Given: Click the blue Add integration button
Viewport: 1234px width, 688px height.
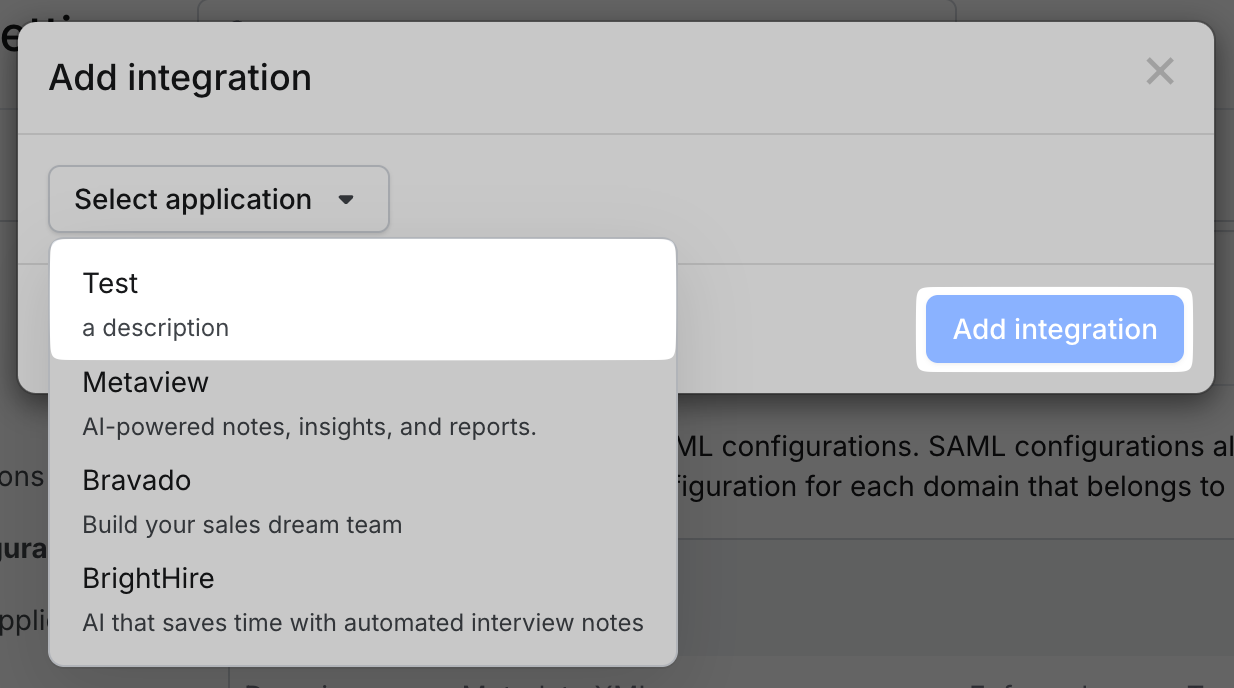Looking at the screenshot, I should 1055,329.
